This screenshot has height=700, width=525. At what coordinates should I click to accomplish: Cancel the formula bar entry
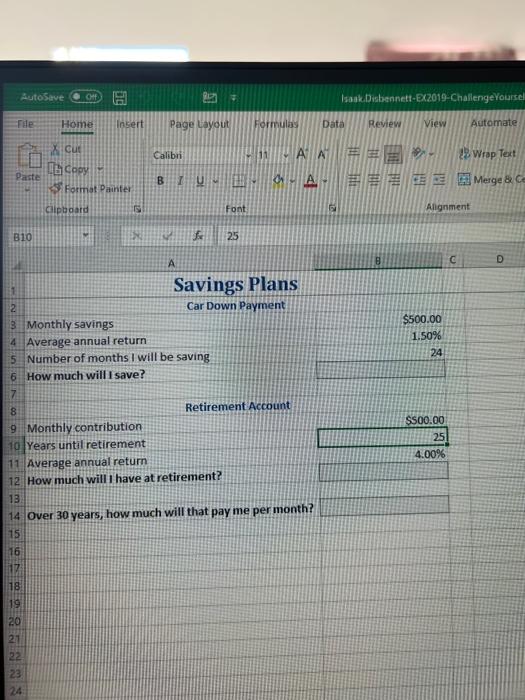click(x=137, y=235)
